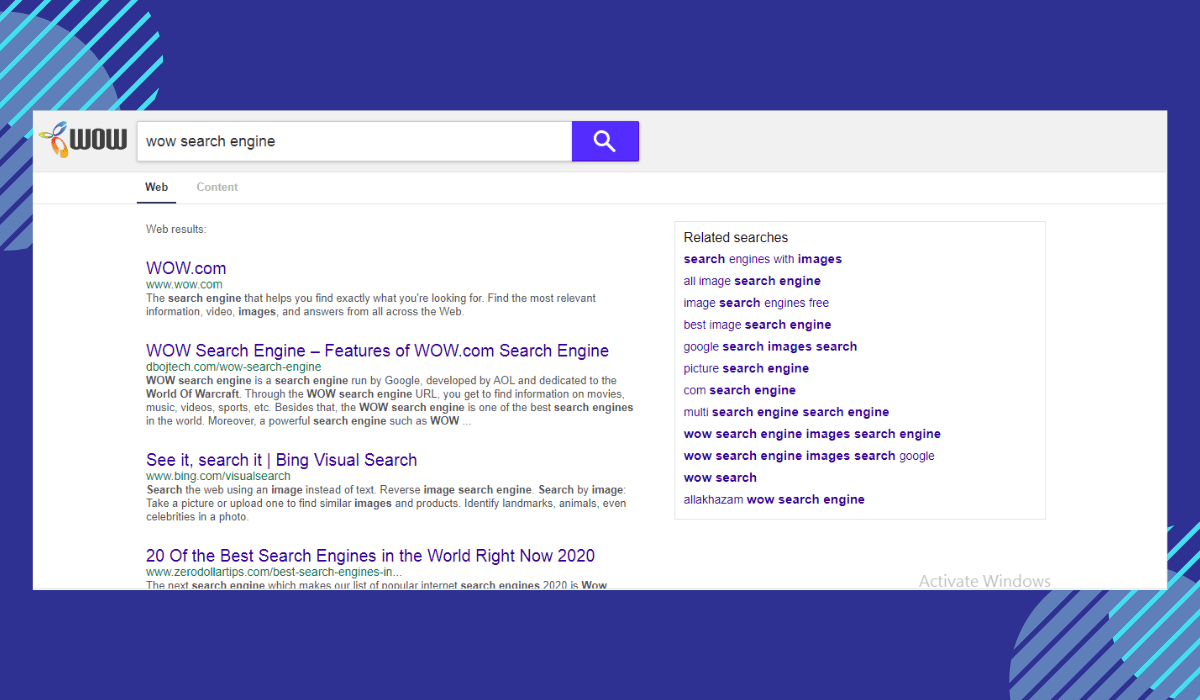Viewport: 1200px width, 700px height.
Task: Select related search 'image search engines free'
Action: click(x=756, y=303)
